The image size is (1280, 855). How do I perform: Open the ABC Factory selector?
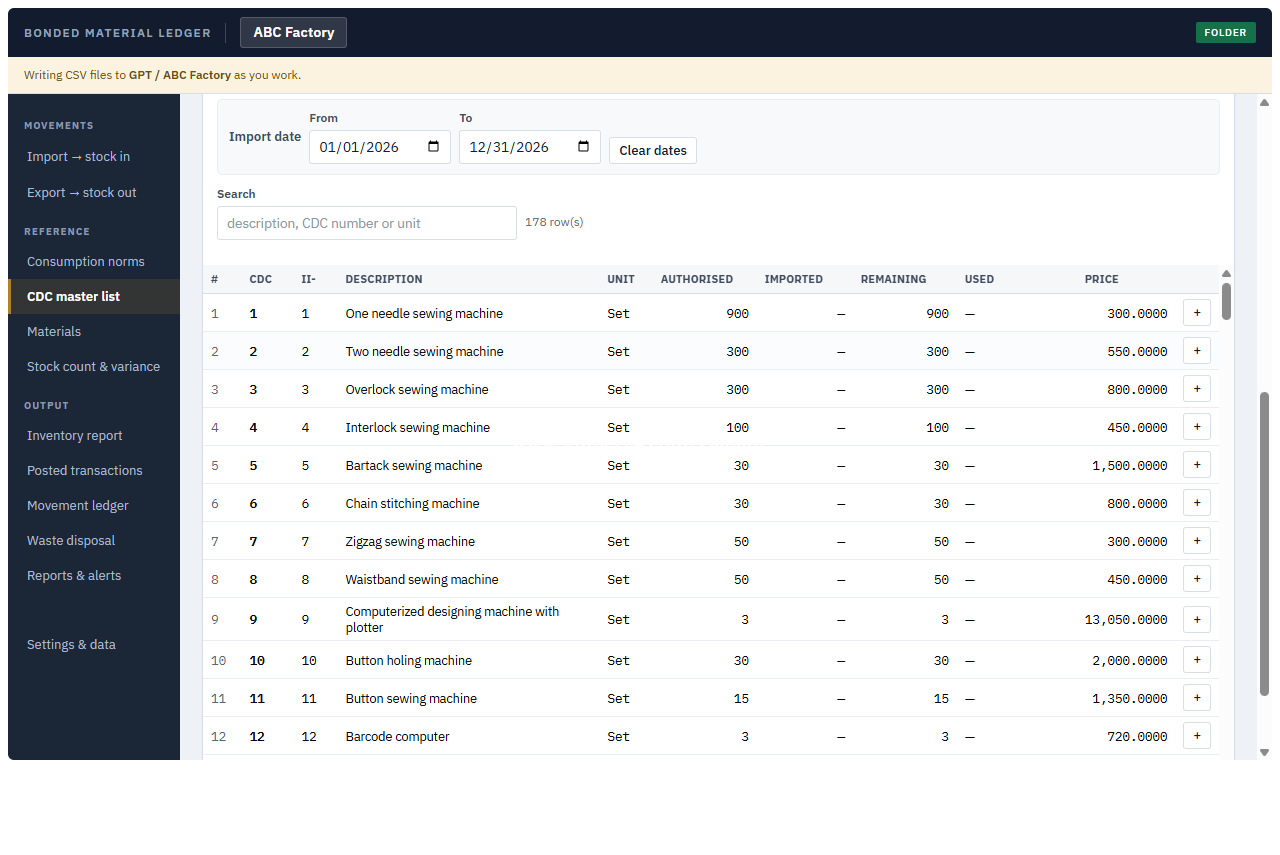pos(293,32)
